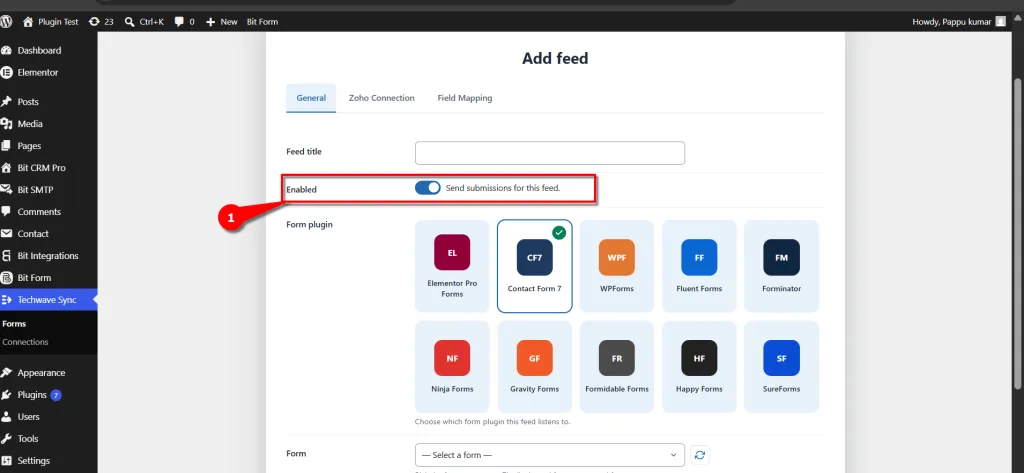Select Ninja Forms plugin card
The width and height of the screenshot is (1024, 473).
coord(452,367)
